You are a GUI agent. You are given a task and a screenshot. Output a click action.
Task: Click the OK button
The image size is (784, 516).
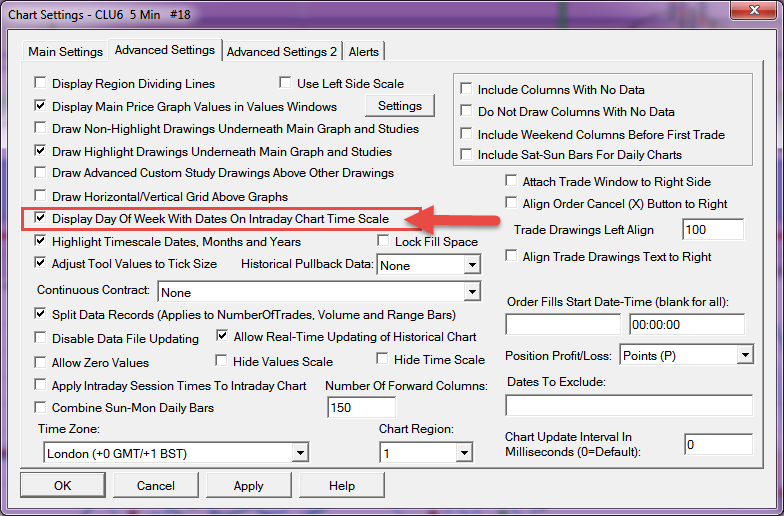pos(62,485)
